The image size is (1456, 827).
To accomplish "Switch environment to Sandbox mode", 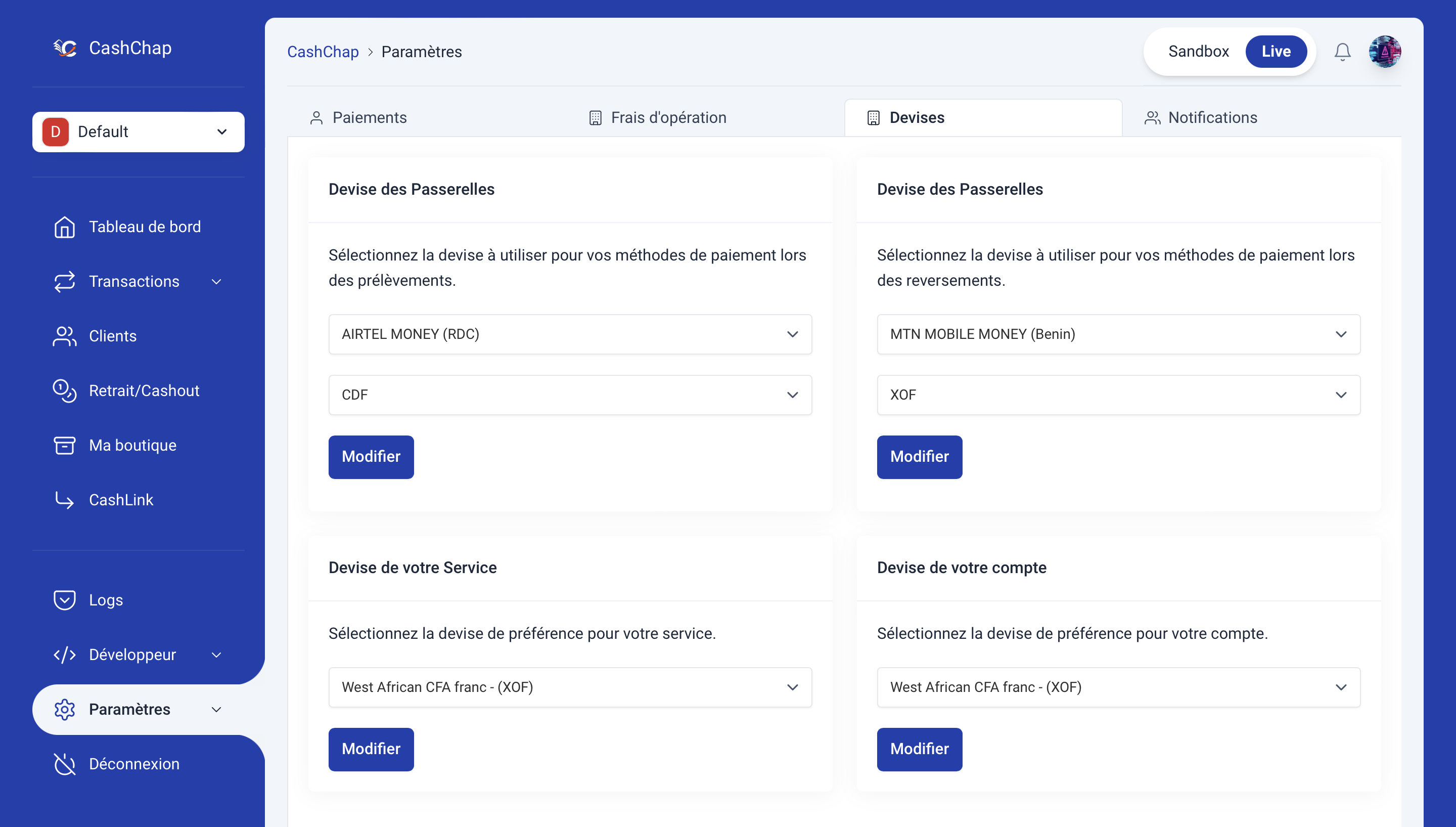I will (x=1198, y=51).
